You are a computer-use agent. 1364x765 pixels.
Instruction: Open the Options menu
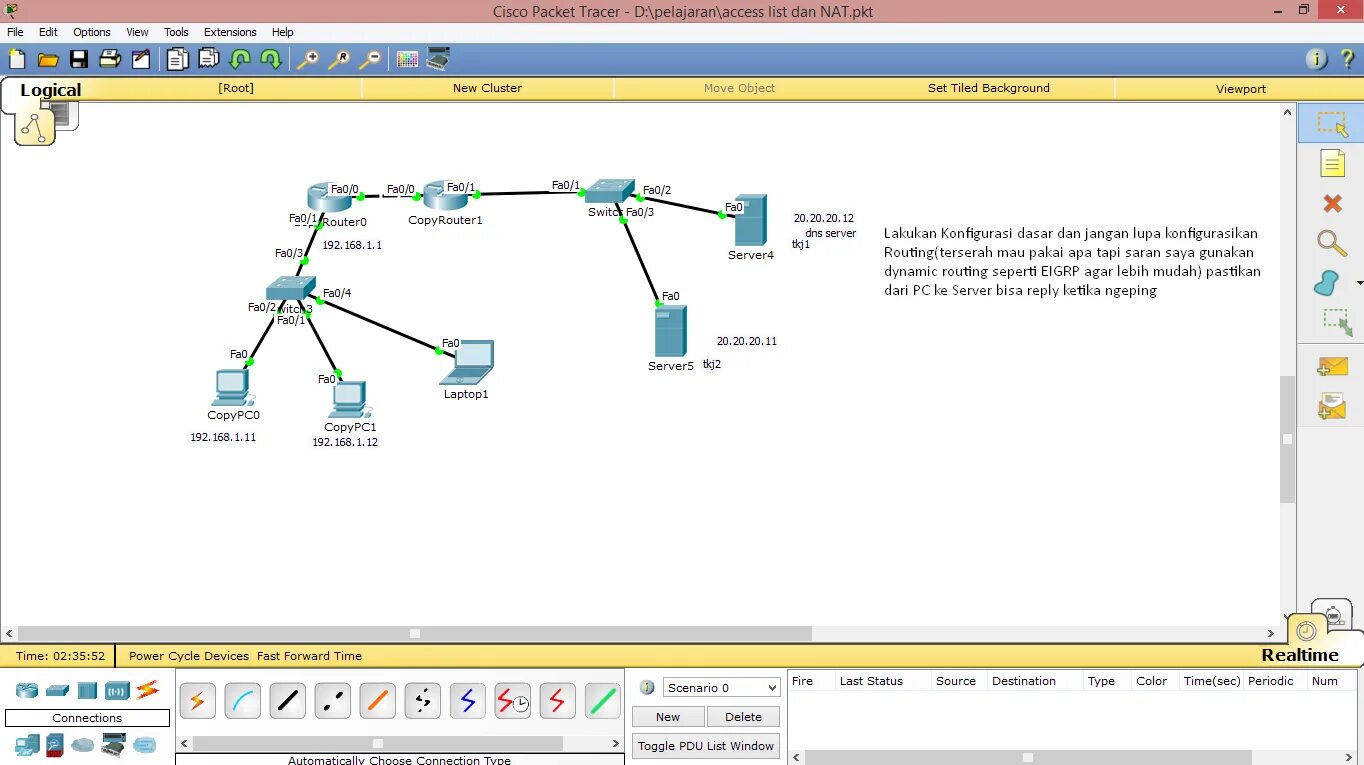(x=92, y=32)
